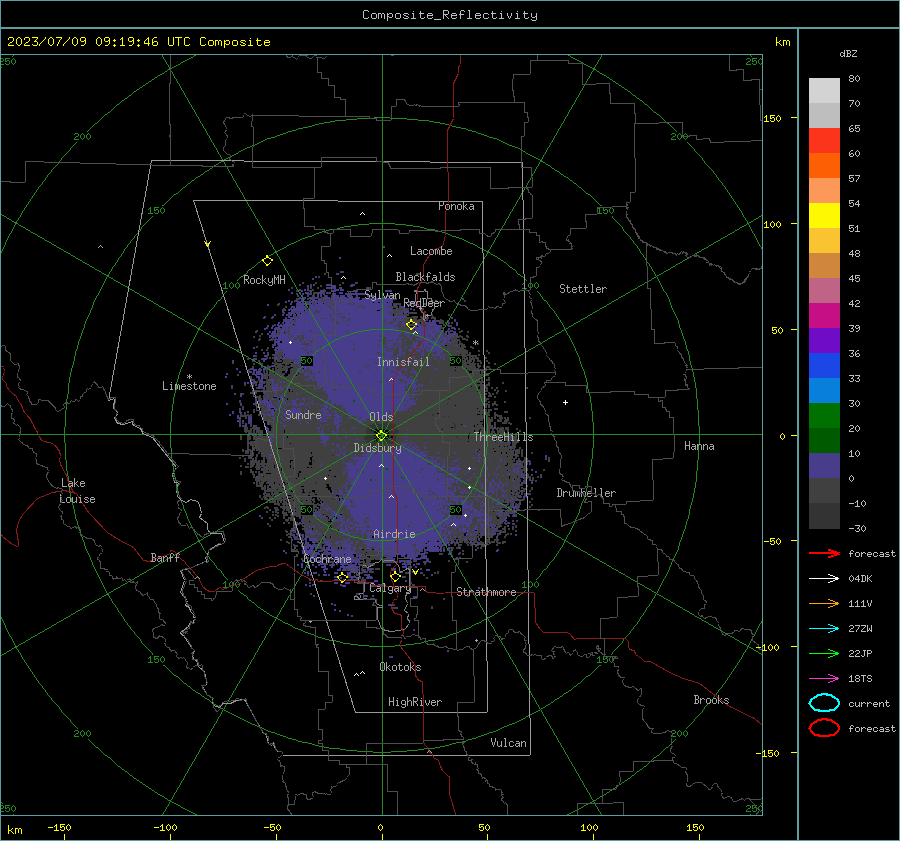Image resolution: width=900 pixels, height=841 pixels.
Task: Click the orange 111V arrow legend icon
Action: pyautogui.click(x=824, y=603)
